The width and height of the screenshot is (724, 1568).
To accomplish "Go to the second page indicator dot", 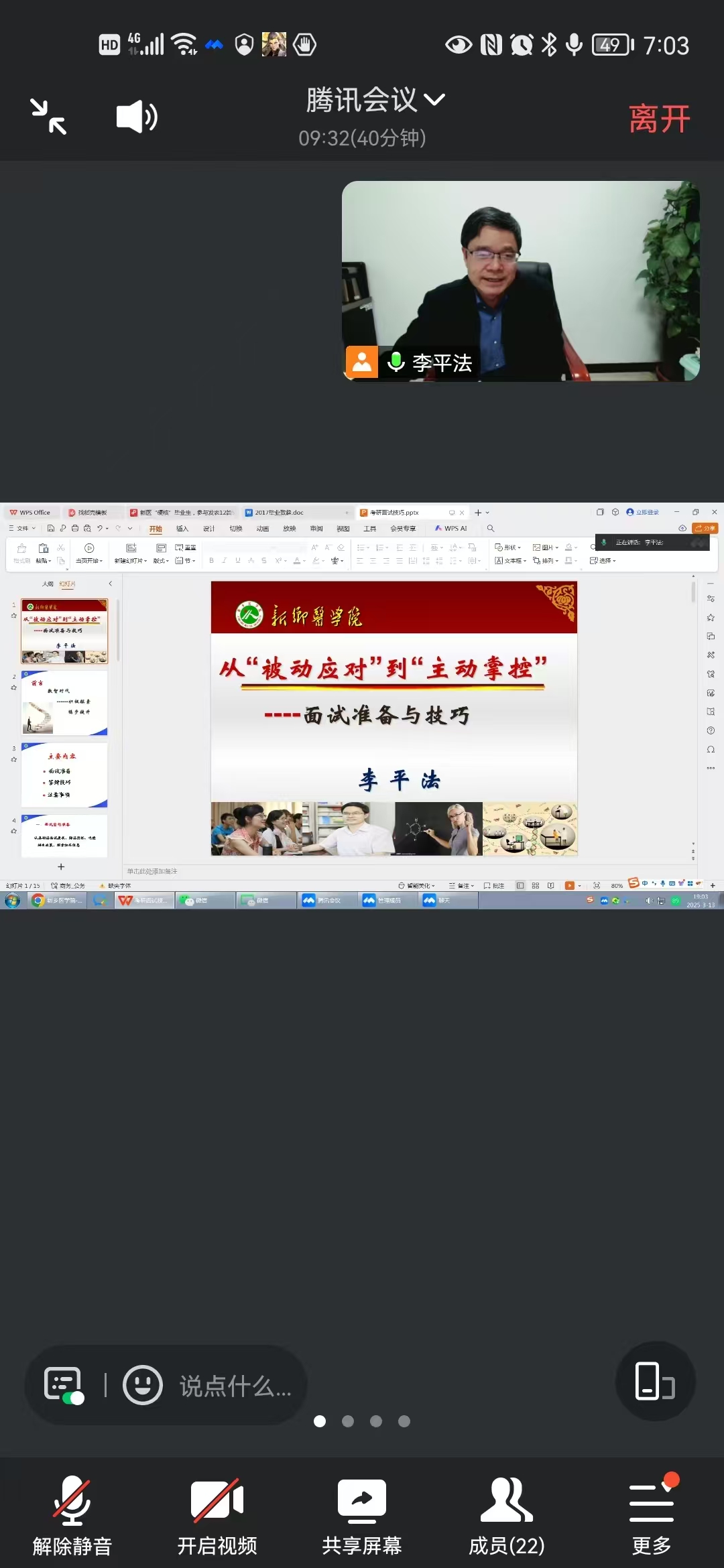I will click(x=348, y=1421).
